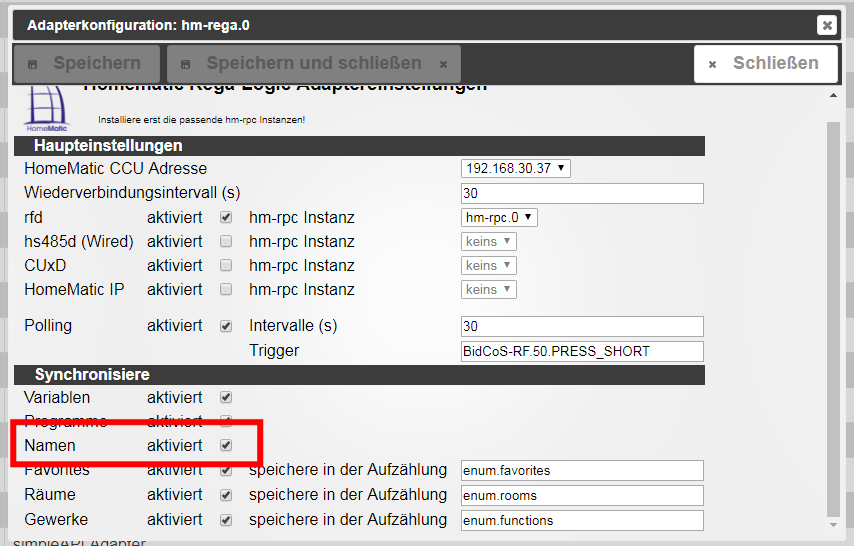854x546 pixels.
Task: Toggle the rfd aktiviert checkbox
Action: pyautogui.click(x=226, y=217)
